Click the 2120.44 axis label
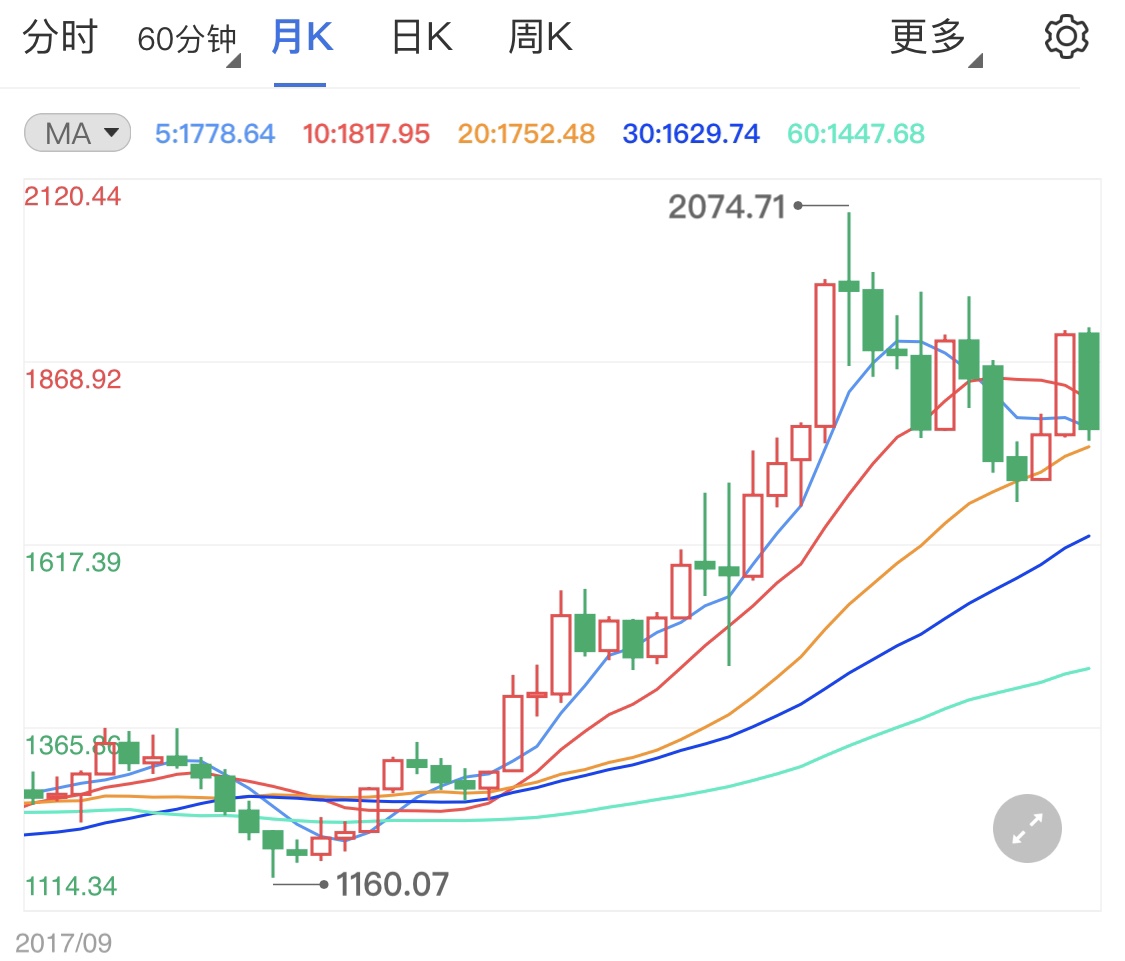Viewport: 1125px width, 961px height. point(72,196)
